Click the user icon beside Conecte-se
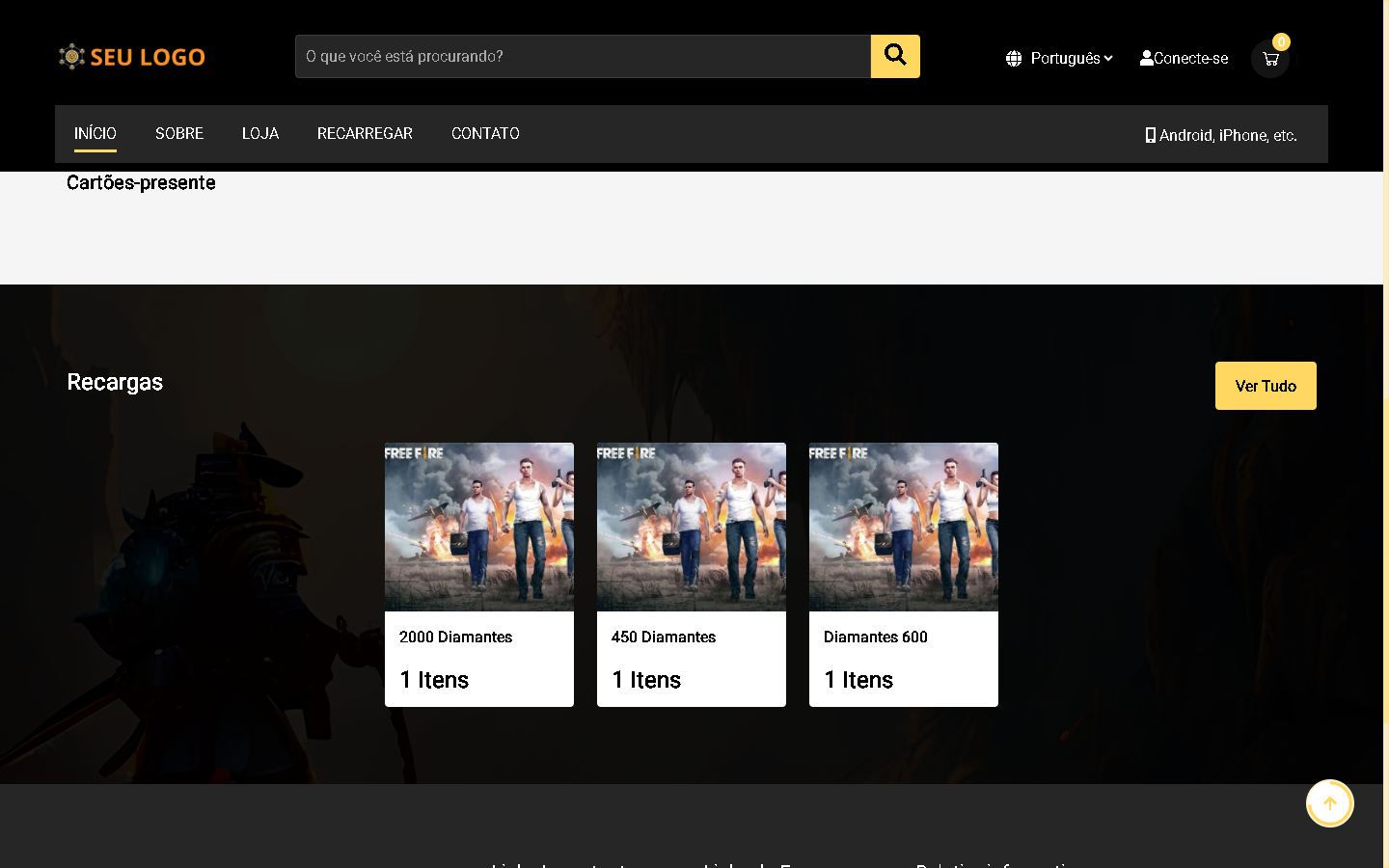The height and width of the screenshot is (868, 1389). click(x=1146, y=58)
